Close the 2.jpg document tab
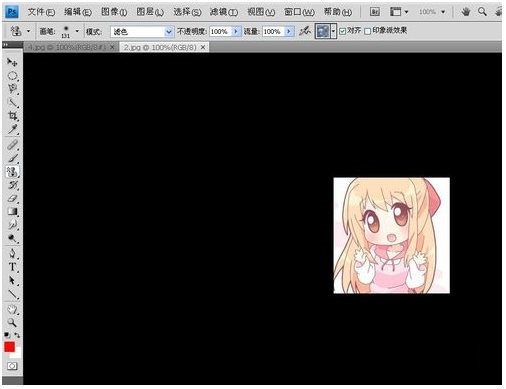Viewport: 506px width, 389px height. tap(203, 47)
